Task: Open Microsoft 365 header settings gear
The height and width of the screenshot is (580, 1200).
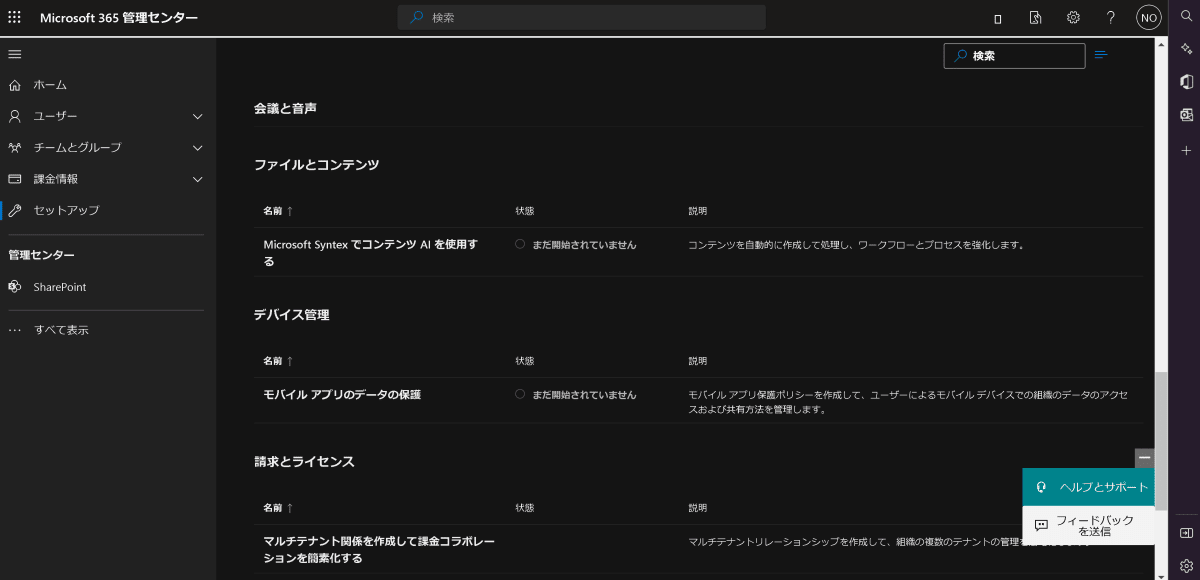Action: 1073,18
